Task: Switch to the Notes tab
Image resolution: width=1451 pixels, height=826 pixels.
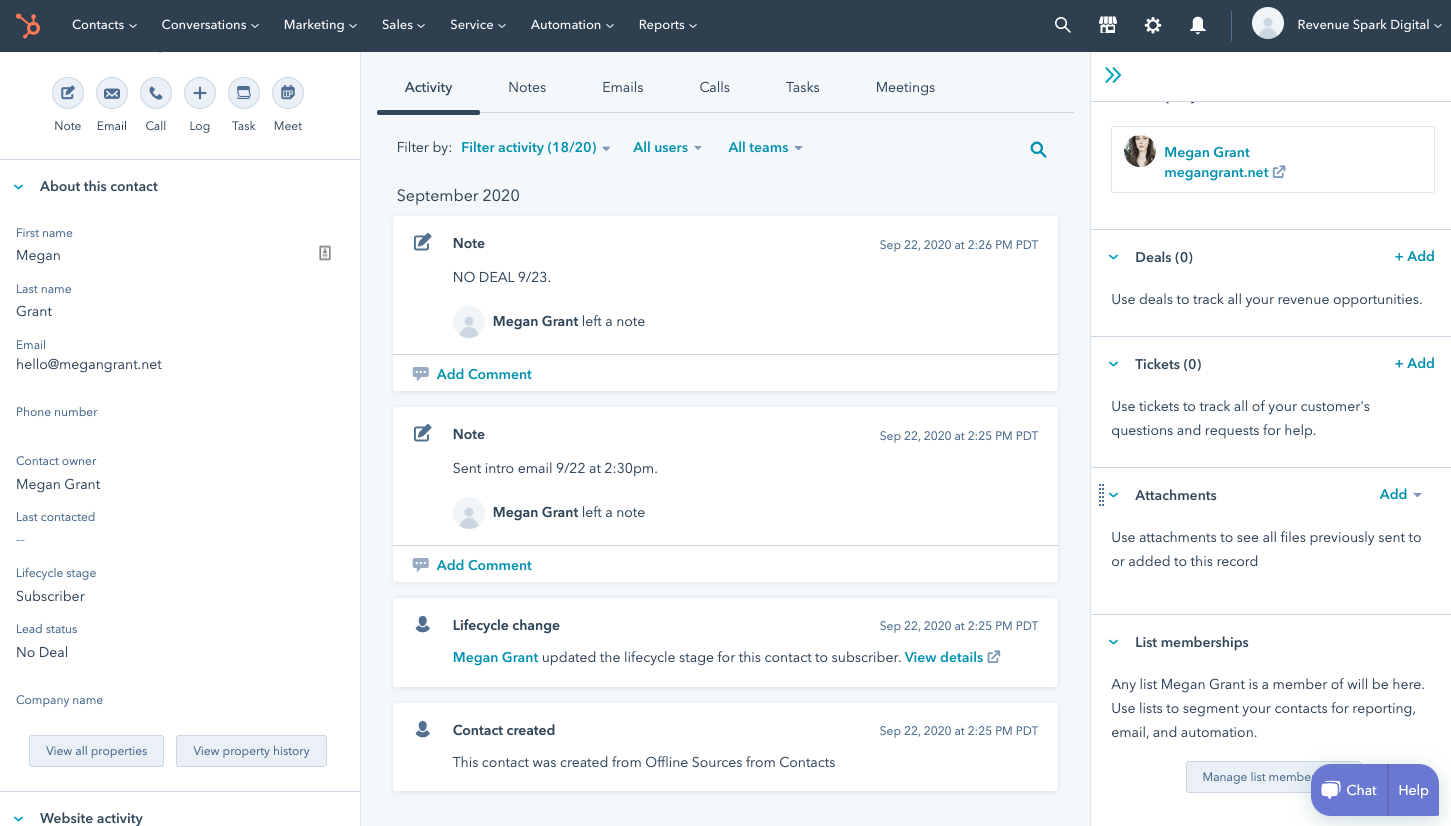Action: [527, 87]
